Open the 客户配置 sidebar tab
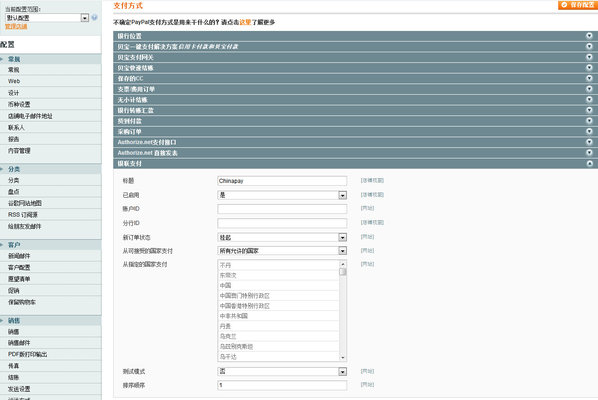598x400 pixels. click(51, 267)
